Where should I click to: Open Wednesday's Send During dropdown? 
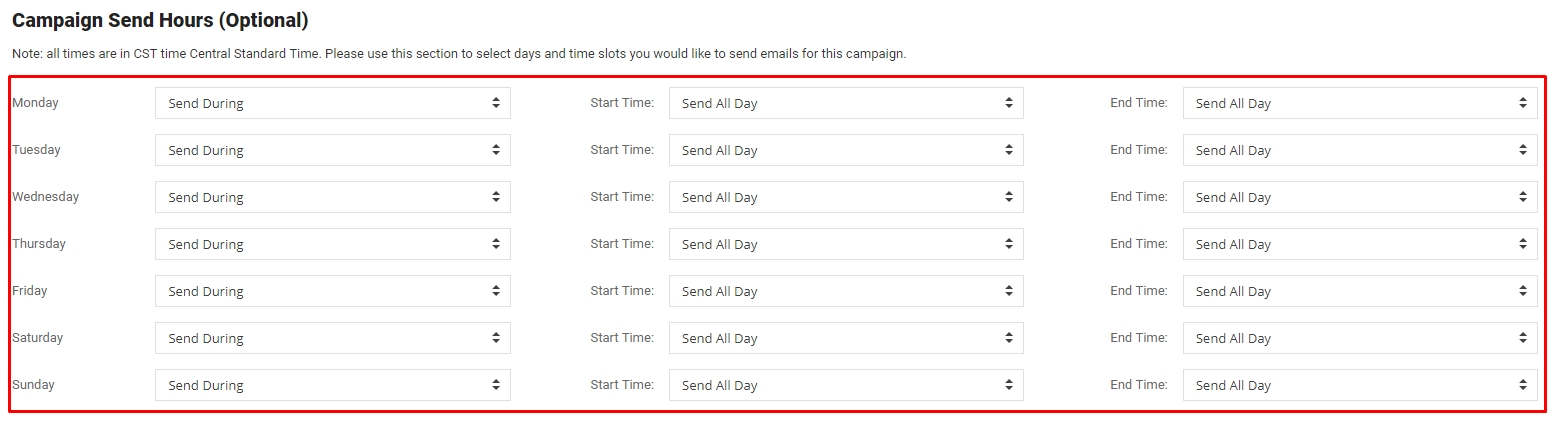pyautogui.click(x=333, y=197)
